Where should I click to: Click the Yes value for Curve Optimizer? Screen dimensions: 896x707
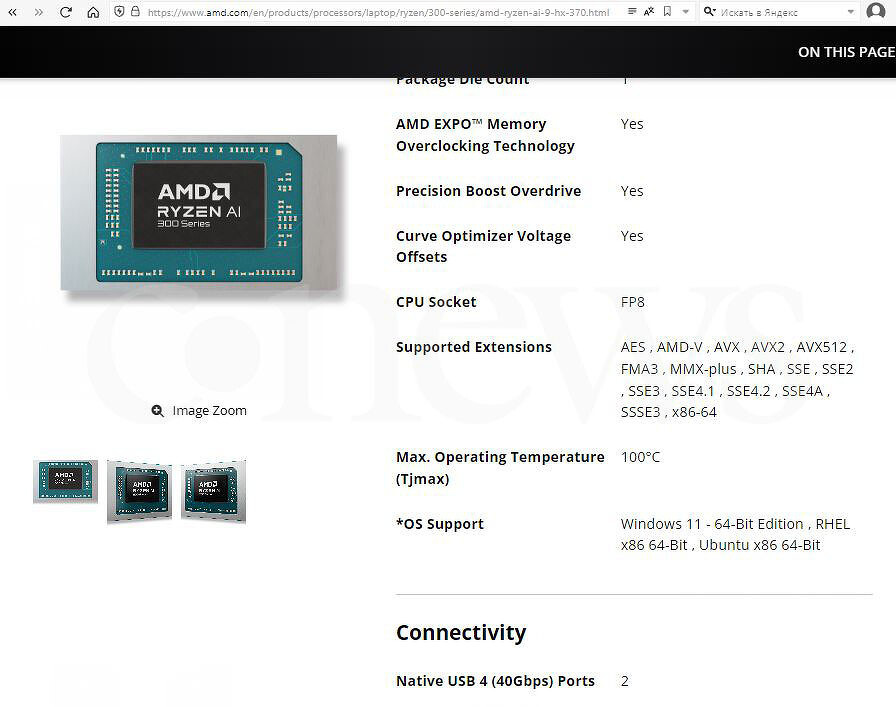click(x=632, y=236)
